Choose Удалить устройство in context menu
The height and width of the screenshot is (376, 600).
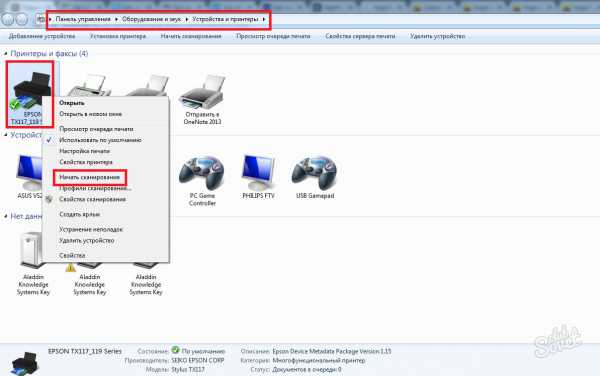tap(86, 241)
